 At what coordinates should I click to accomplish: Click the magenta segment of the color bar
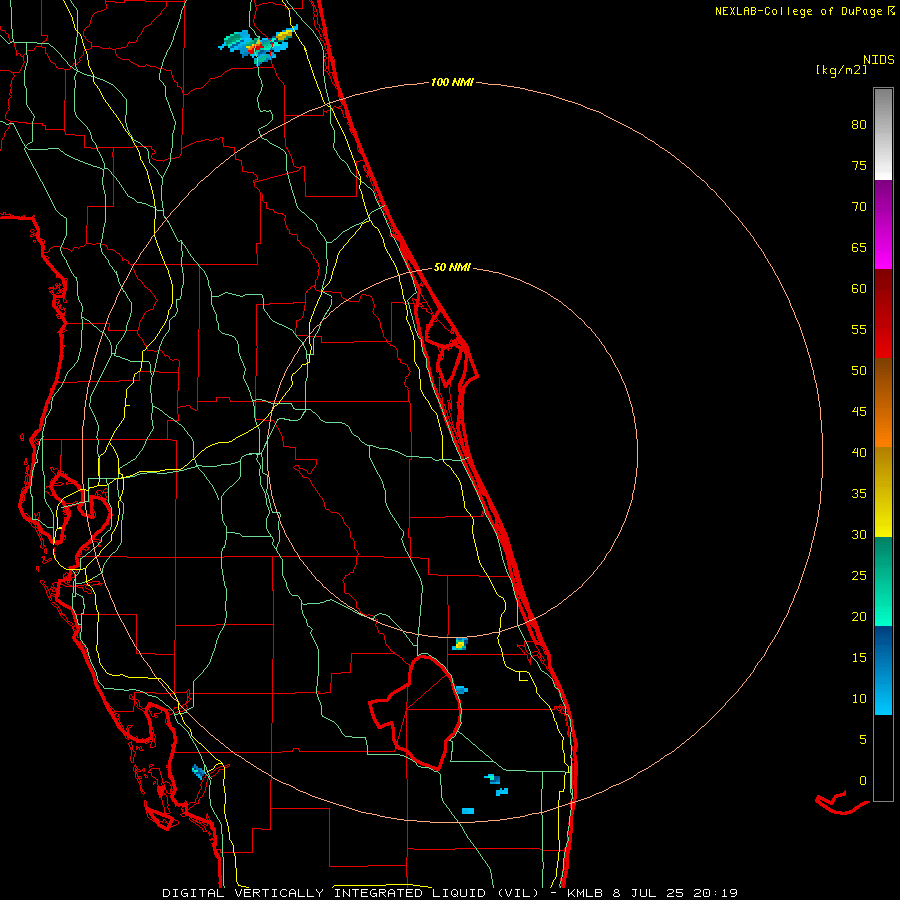(x=883, y=224)
